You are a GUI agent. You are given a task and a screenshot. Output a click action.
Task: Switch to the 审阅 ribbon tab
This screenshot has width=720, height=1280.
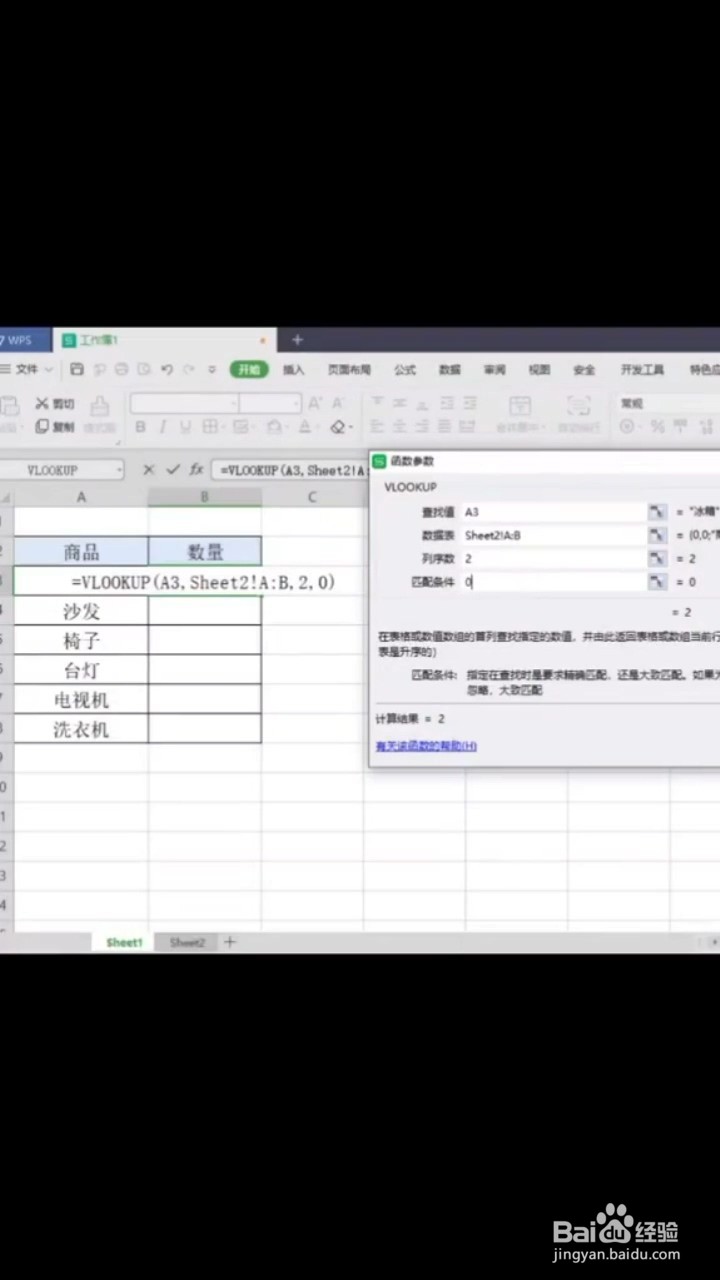495,369
